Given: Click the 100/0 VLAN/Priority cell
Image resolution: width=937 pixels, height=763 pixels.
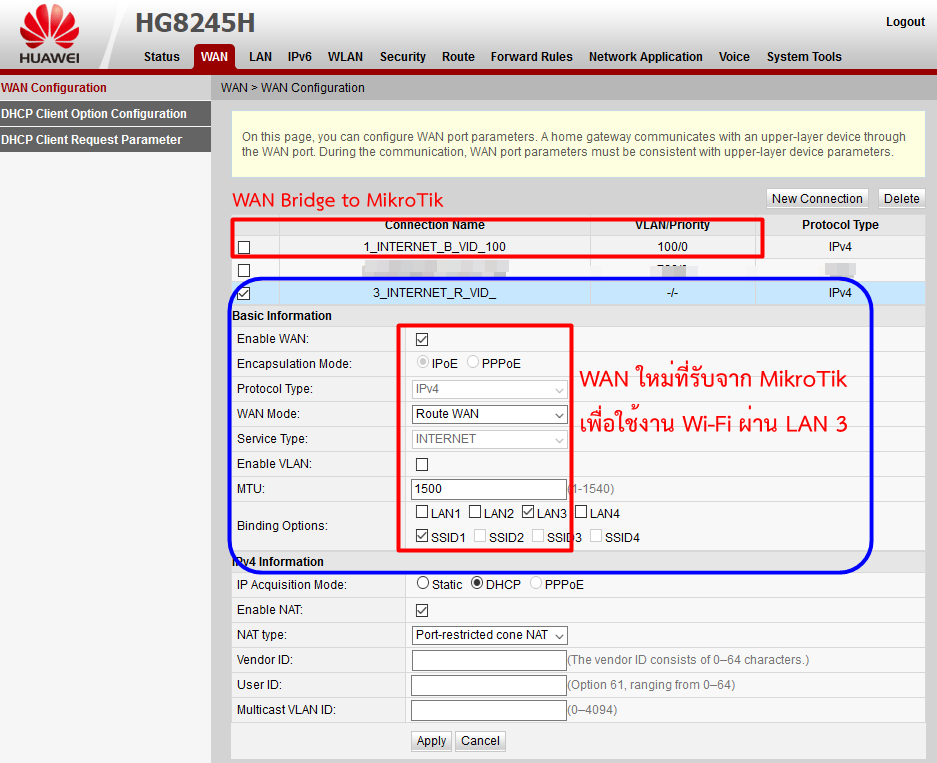Looking at the screenshot, I should click(672, 247).
